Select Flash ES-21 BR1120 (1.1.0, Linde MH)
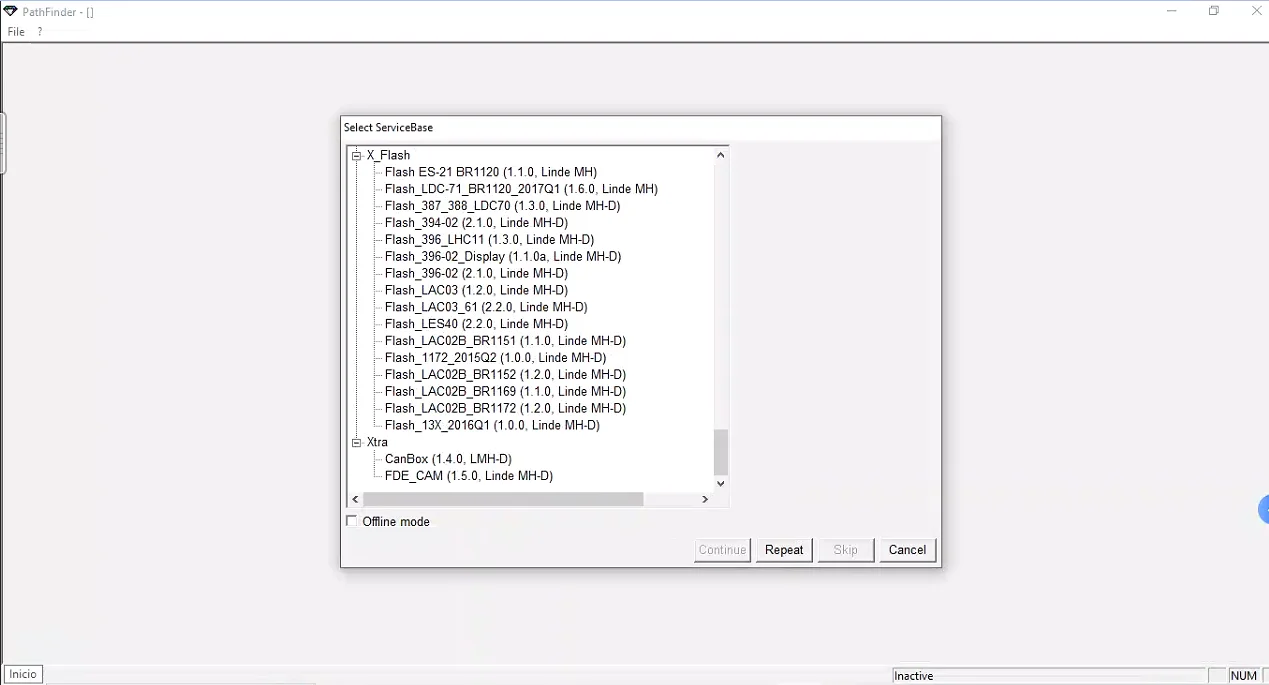Screen dimensions: 1269x685 [x=490, y=172]
